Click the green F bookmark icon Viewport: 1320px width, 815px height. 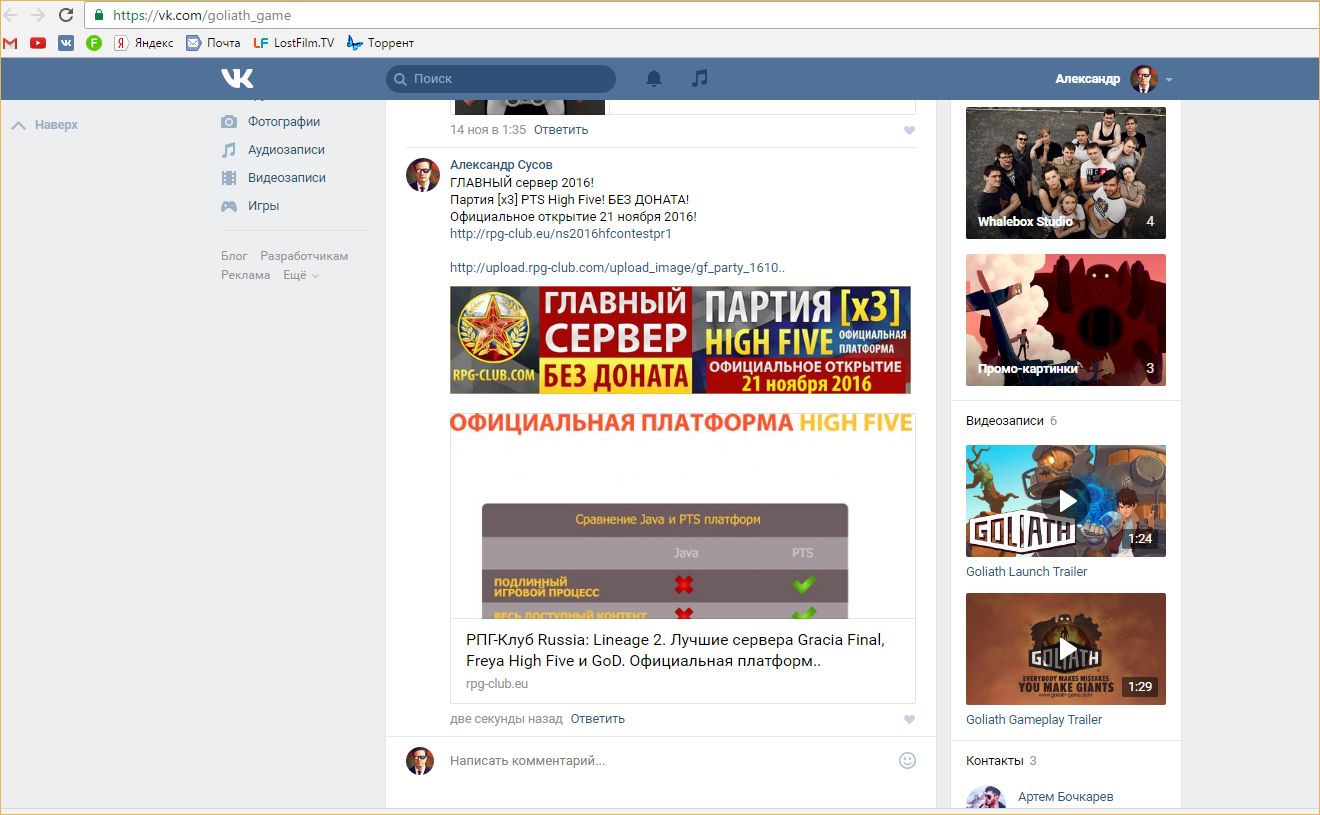point(94,43)
